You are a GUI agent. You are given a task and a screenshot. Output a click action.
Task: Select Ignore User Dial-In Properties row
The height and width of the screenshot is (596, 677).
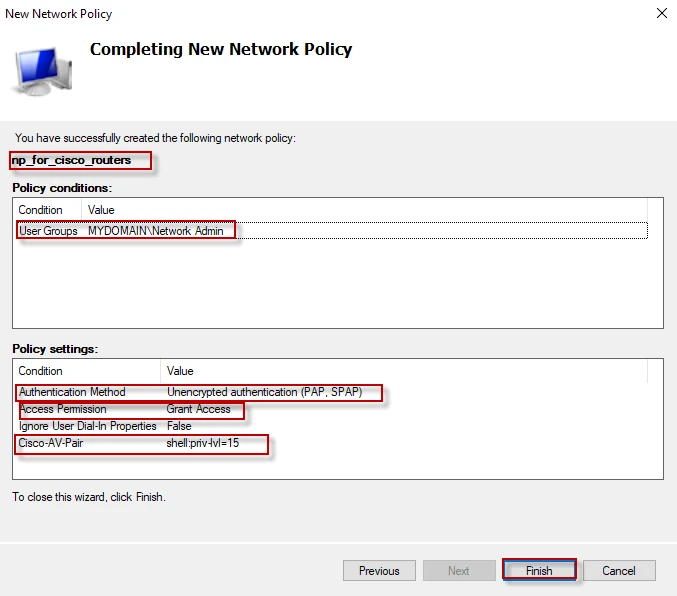pos(88,426)
